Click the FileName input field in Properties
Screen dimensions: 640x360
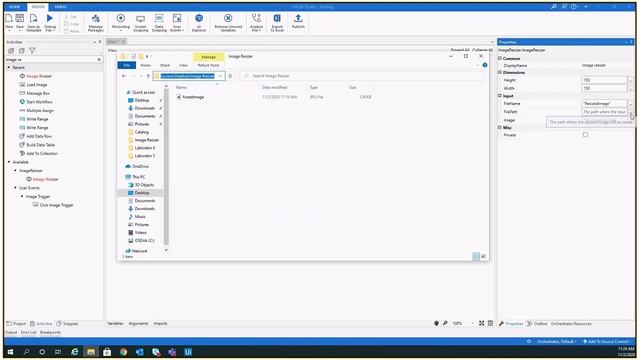click(x=604, y=104)
